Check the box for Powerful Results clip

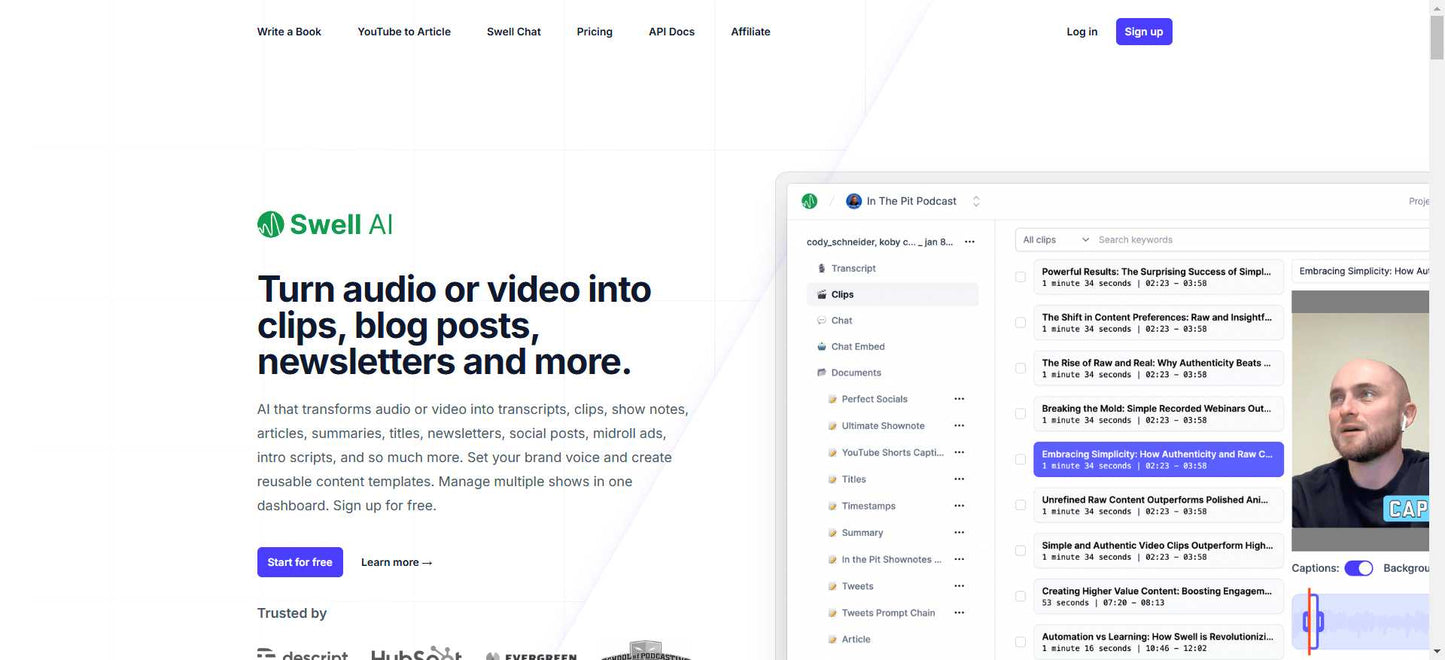(x=1020, y=277)
